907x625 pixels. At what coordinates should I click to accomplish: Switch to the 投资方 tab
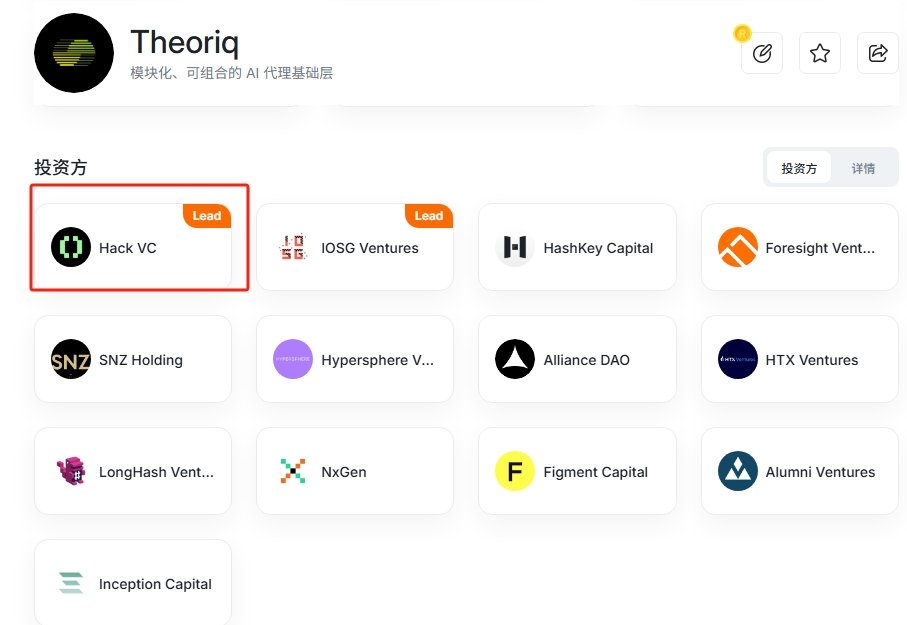(x=799, y=168)
